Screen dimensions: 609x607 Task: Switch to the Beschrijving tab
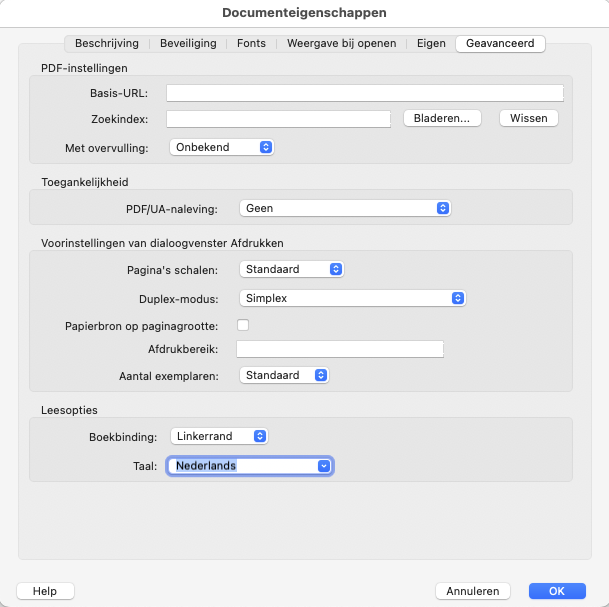click(x=107, y=43)
